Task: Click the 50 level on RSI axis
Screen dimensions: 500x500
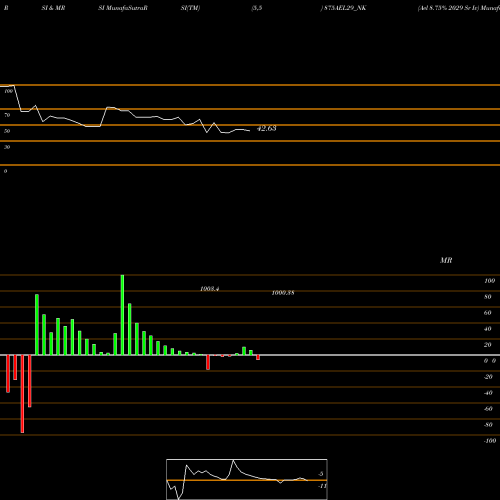Action: (7, 131)
